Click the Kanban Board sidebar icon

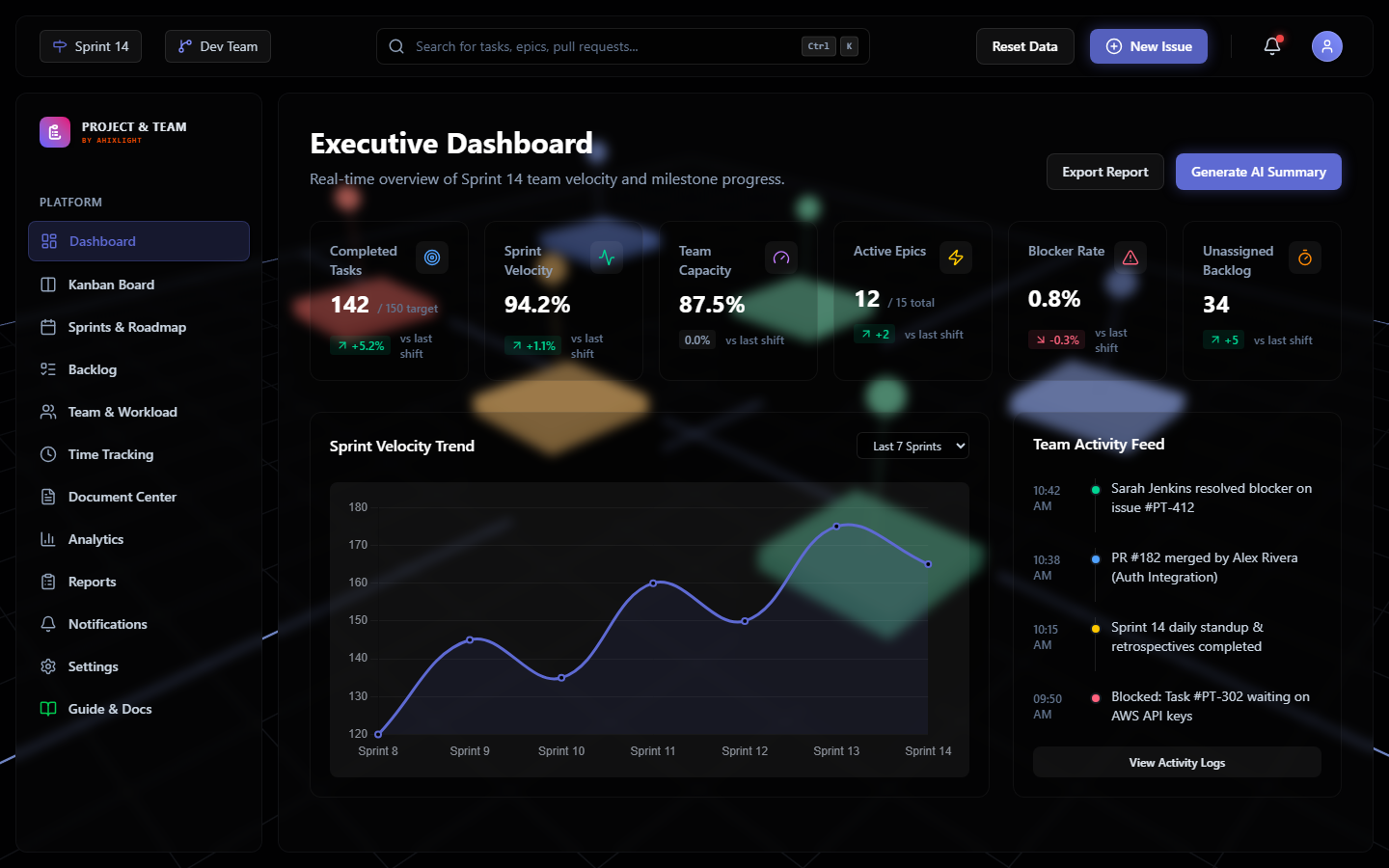point(48,285)
